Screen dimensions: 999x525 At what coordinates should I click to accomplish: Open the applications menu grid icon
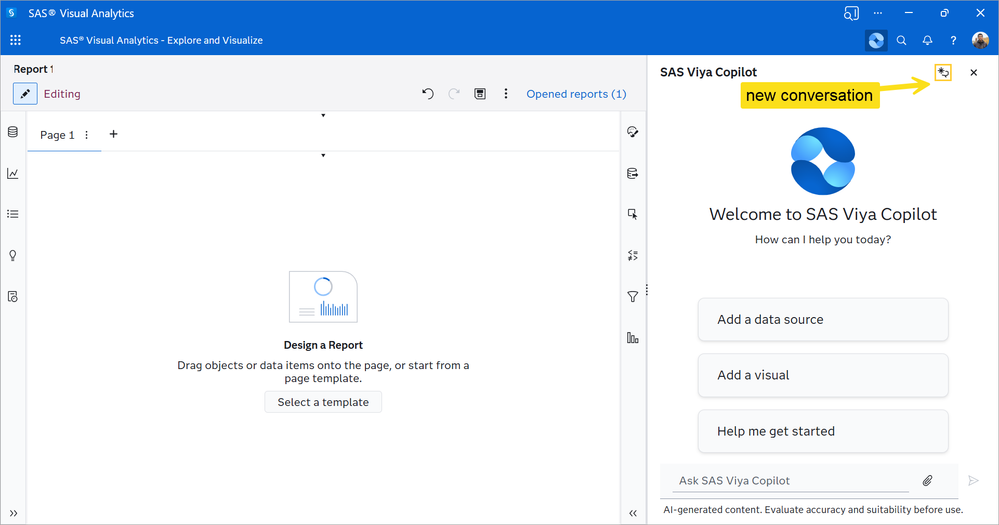pyautogui.click(x=15, y=40)
